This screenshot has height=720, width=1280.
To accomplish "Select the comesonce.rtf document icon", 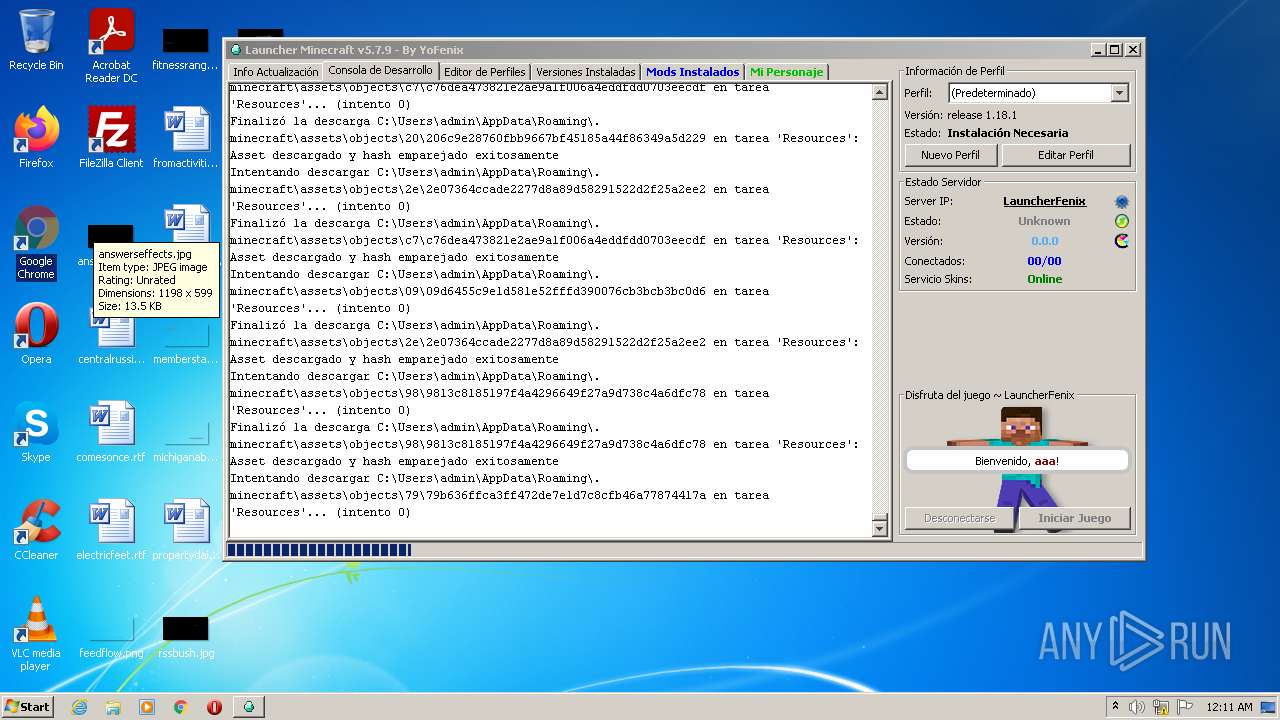I will (111, 432).
